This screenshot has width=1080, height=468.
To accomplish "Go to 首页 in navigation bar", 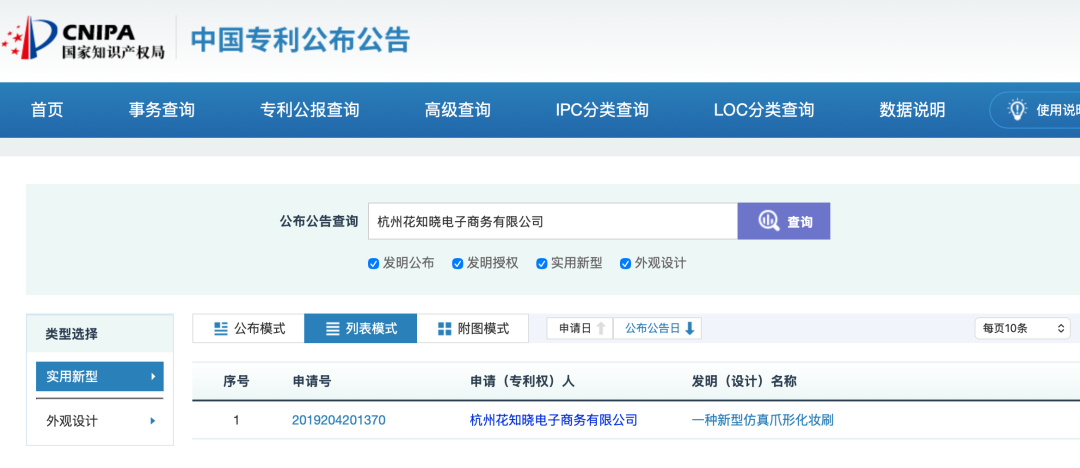I will tap(47, 110).
